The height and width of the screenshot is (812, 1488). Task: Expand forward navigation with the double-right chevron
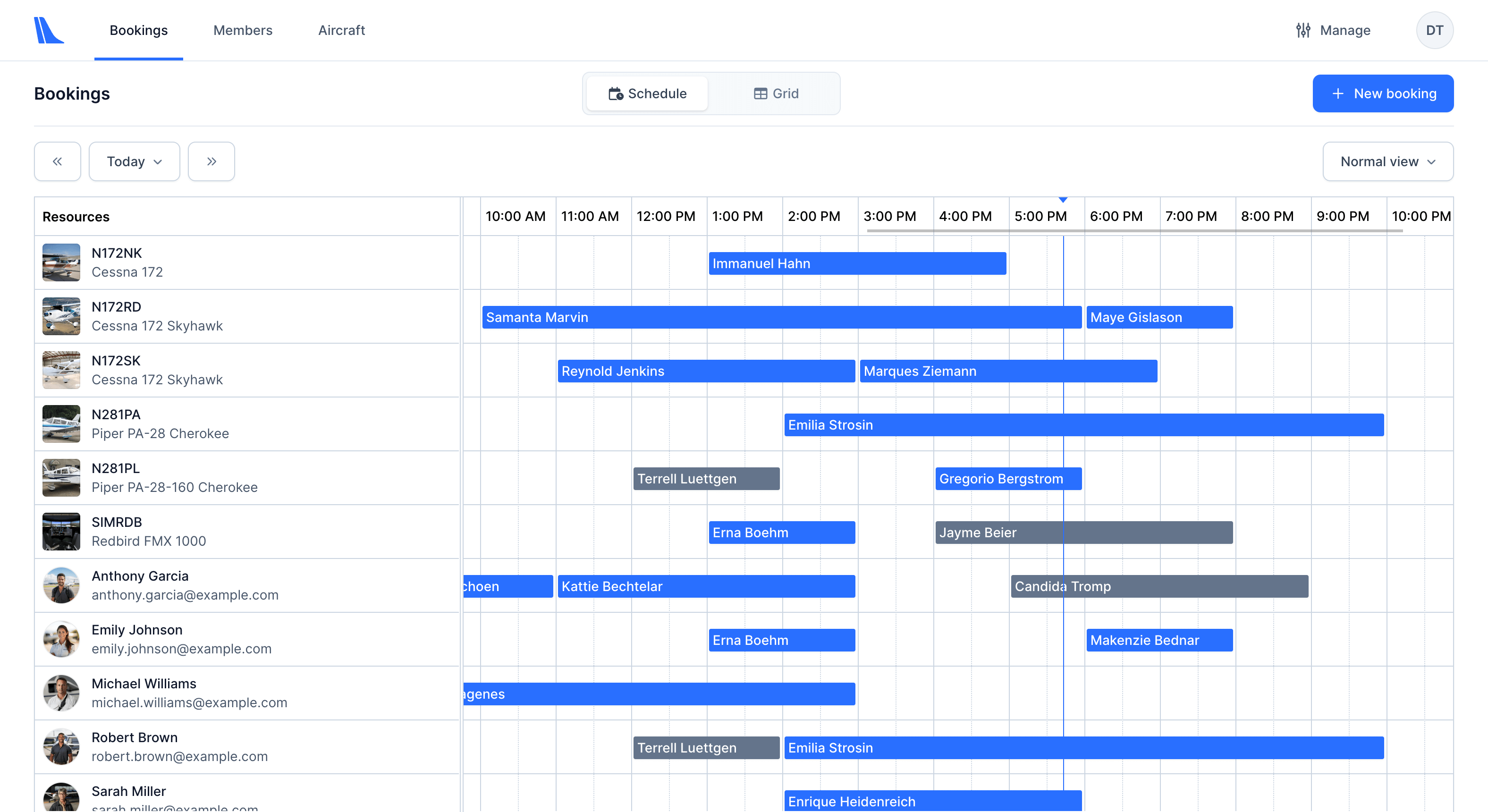pos(211,161)
